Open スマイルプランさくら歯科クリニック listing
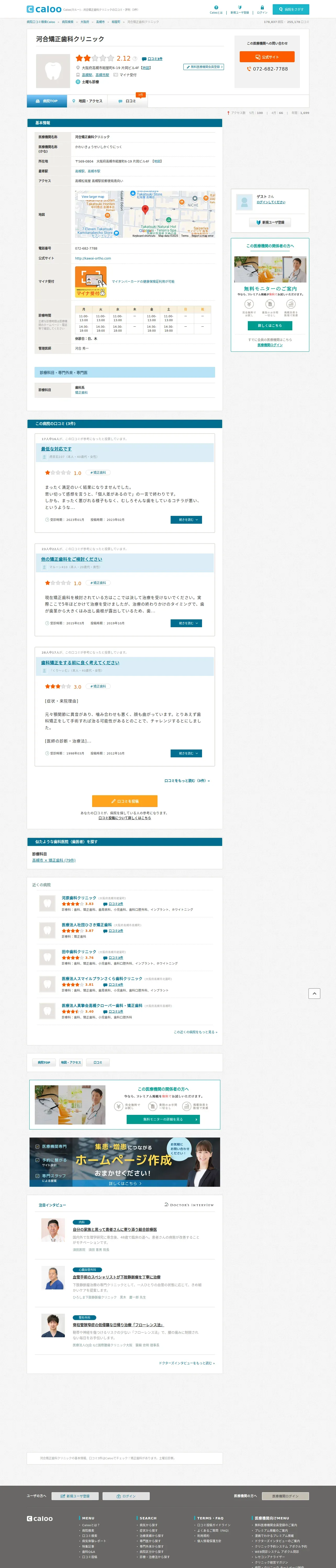336x1568 pixels. [102, 979]
